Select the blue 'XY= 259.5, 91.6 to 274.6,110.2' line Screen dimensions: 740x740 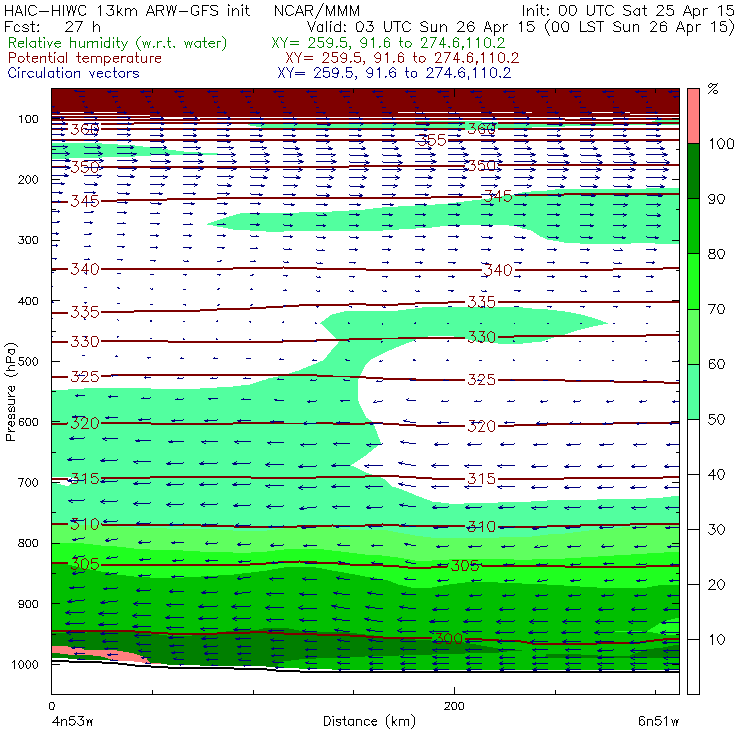click(x=394, y=73)
